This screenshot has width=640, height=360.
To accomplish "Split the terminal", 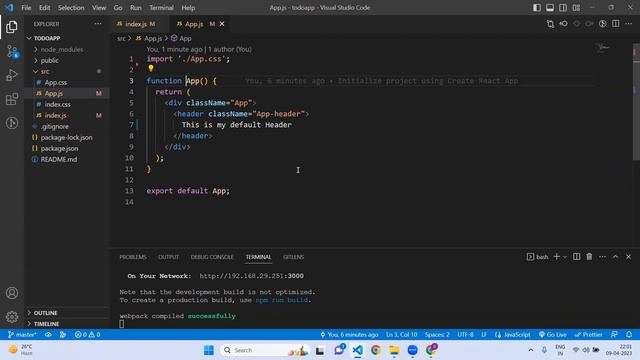I will (576, 257).
